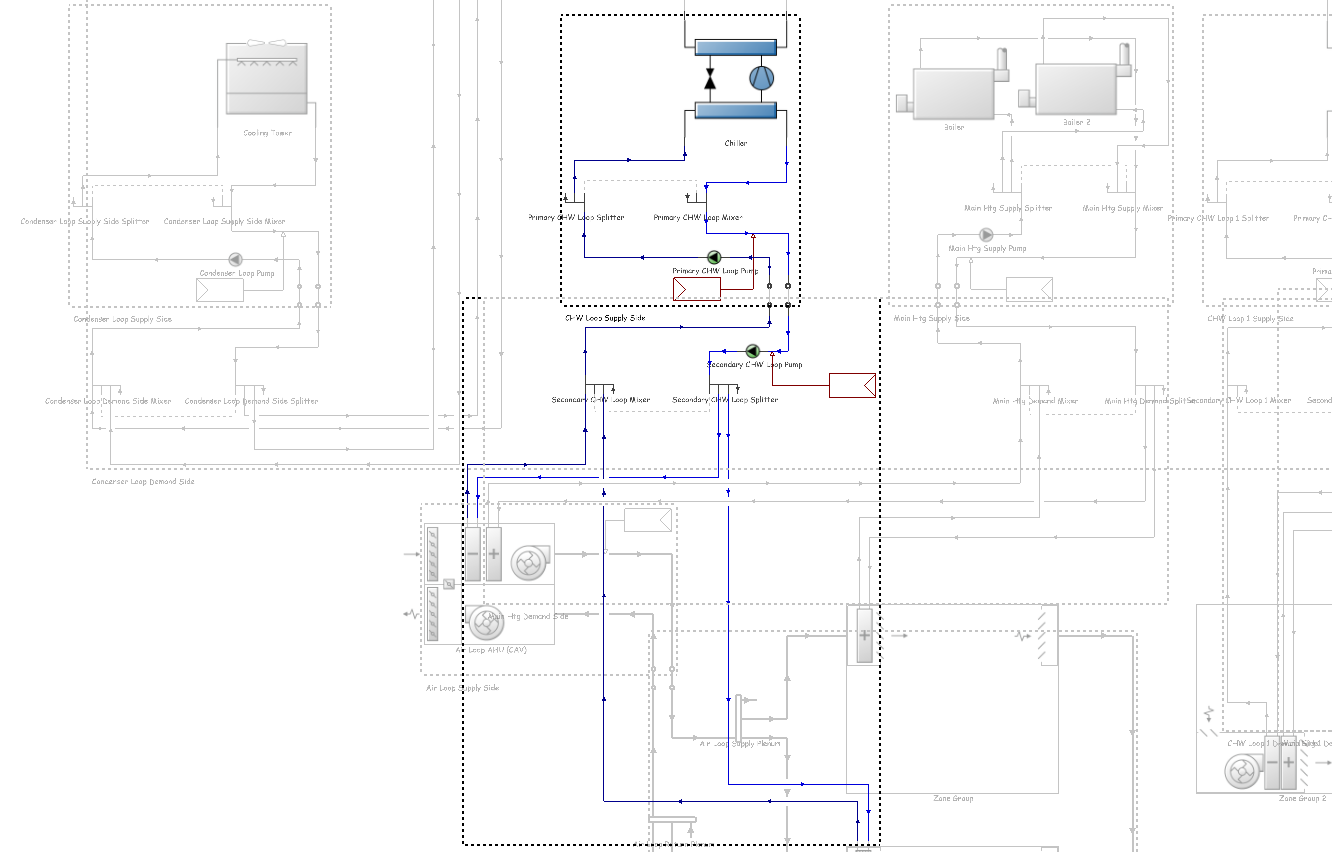Click the first Boiler unit

(952, 93)
